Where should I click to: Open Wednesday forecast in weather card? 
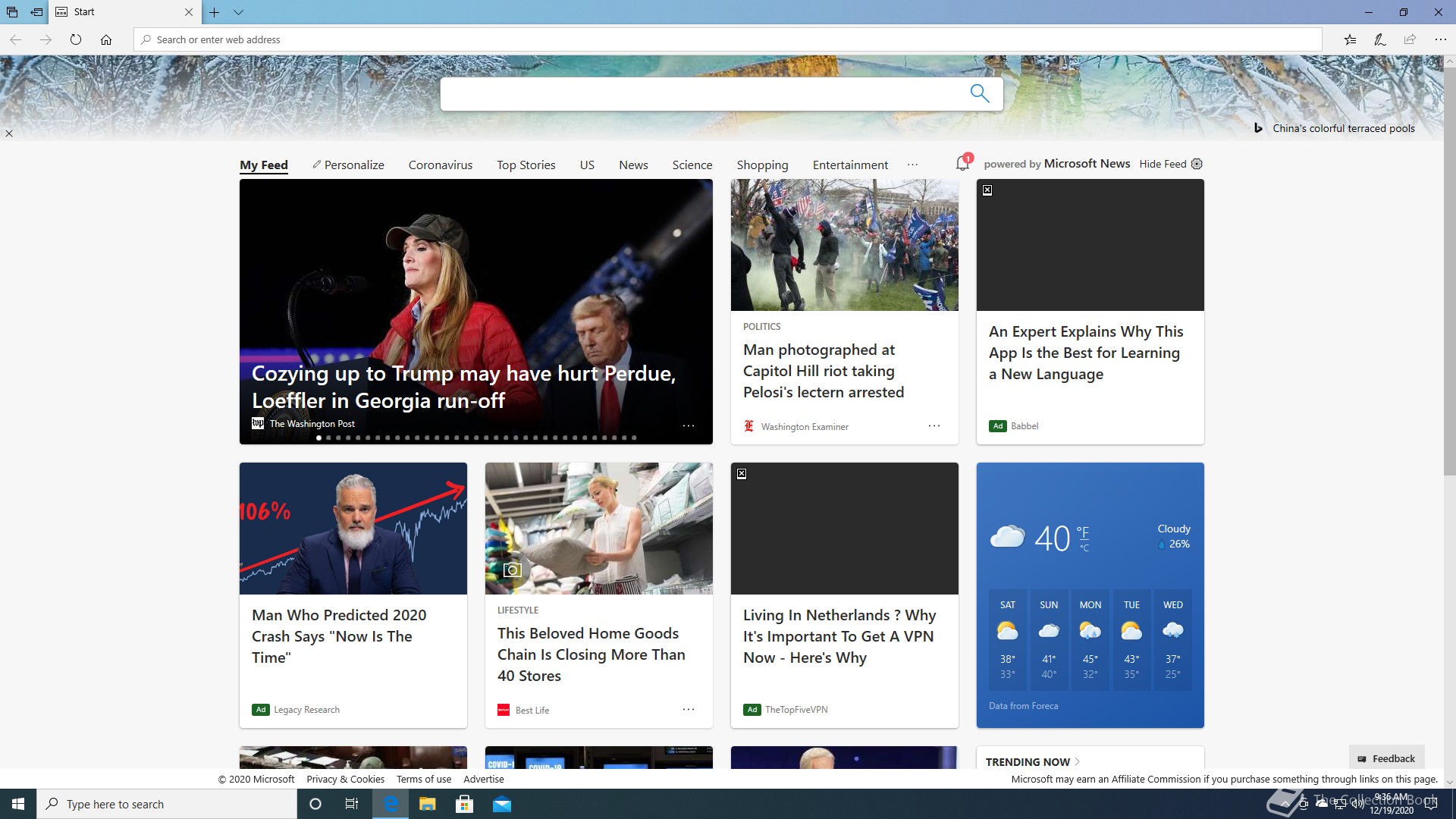click(1173, 639)
